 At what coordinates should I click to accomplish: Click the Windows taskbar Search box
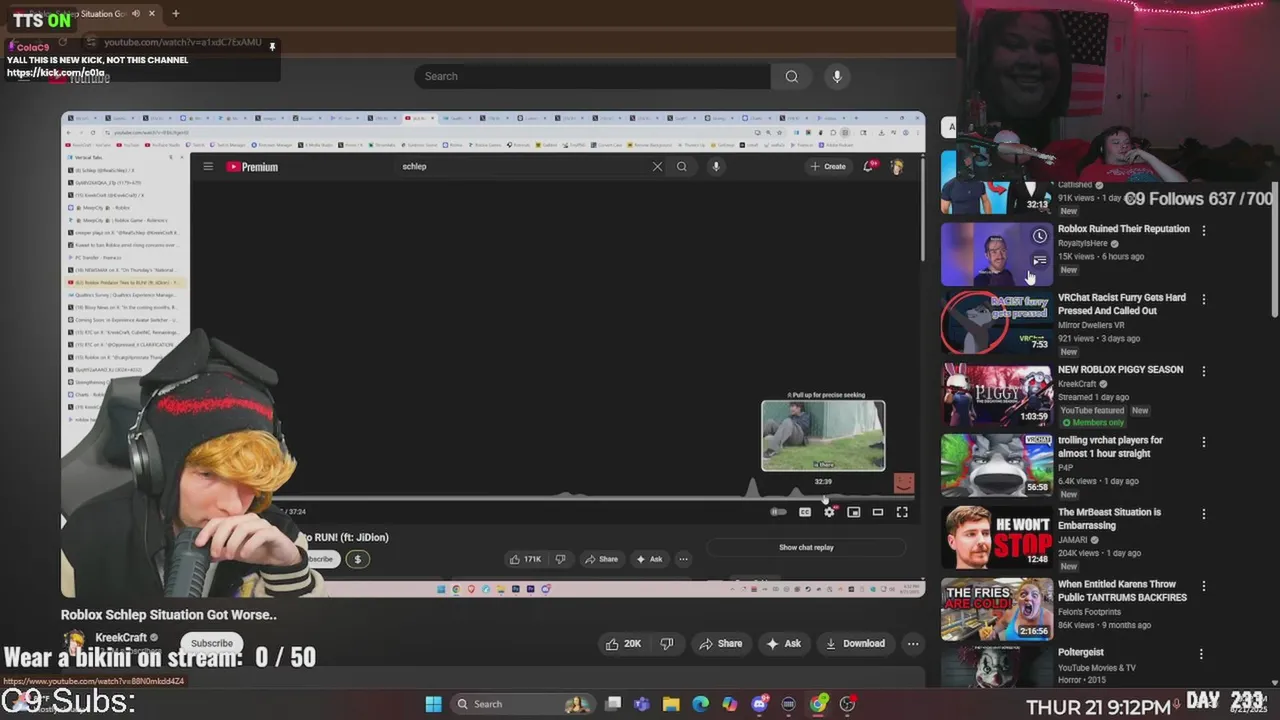(x=522, y=704)
